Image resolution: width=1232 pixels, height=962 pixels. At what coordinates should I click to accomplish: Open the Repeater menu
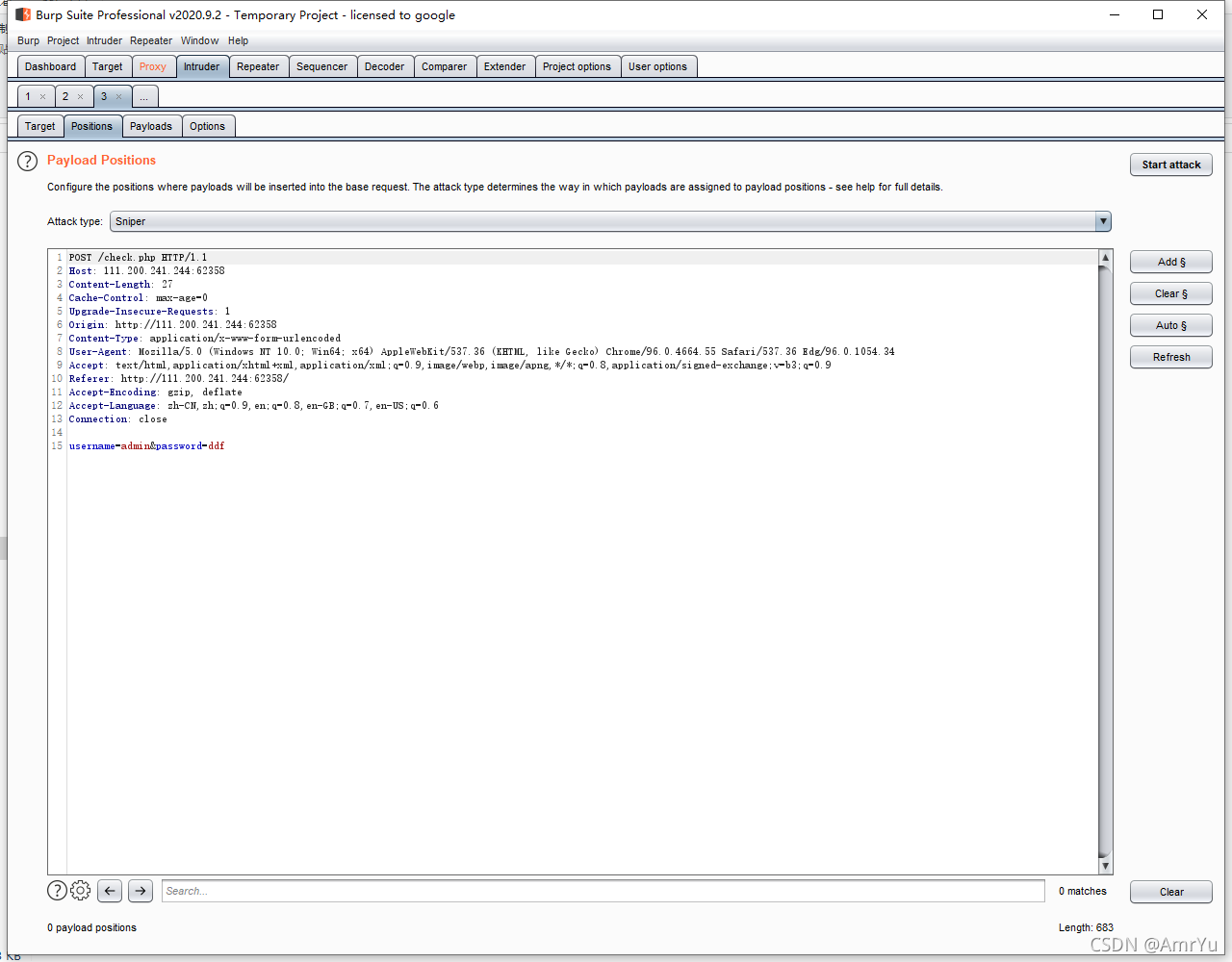click(151, 40)
